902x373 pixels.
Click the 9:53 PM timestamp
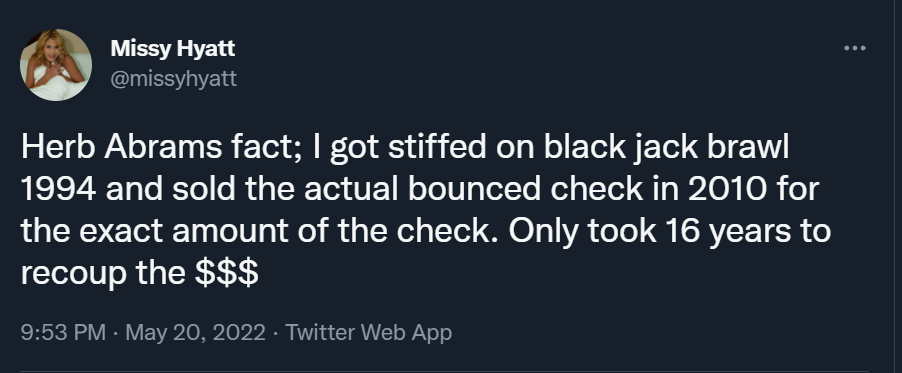(63, 332)
